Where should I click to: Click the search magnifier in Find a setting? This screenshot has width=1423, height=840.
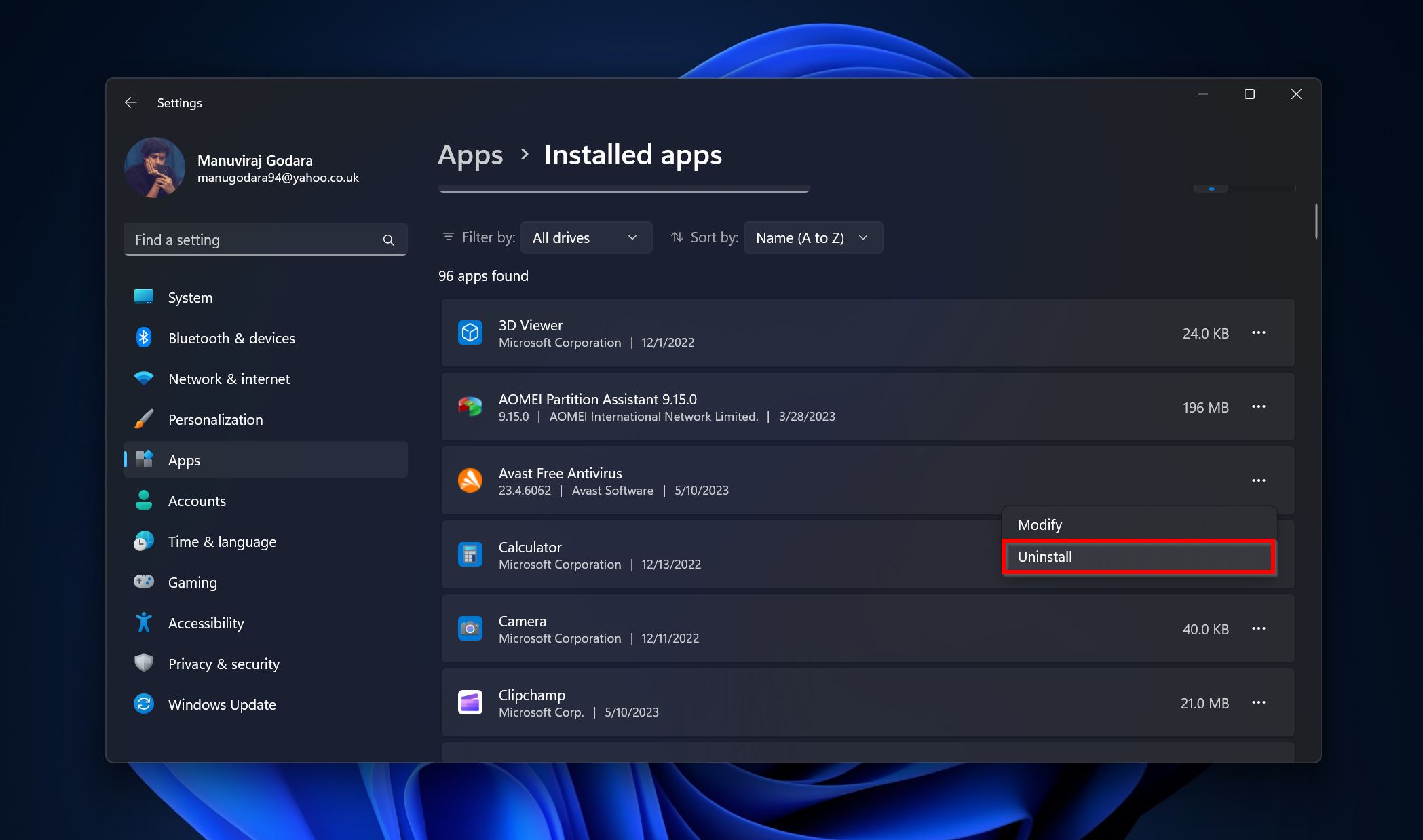388,240
